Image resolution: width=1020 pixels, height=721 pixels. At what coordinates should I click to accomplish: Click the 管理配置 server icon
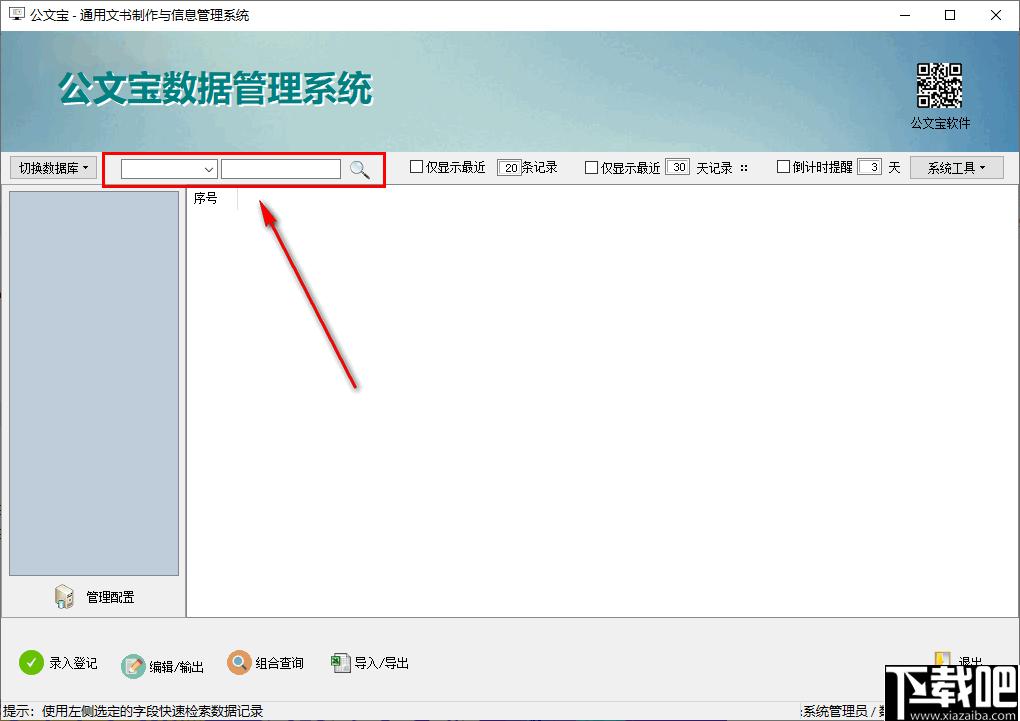(x=64, y=596)
